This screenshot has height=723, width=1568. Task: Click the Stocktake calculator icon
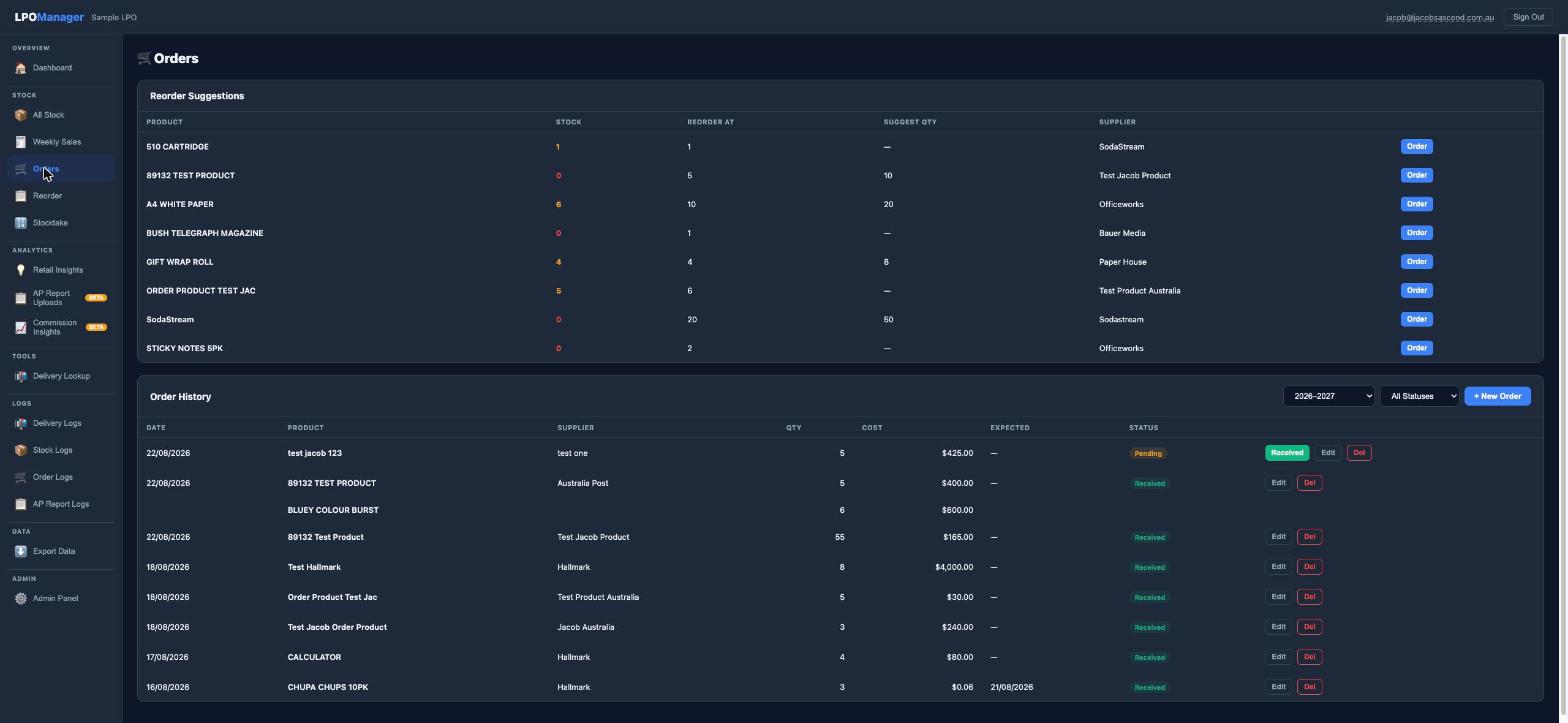pyautogui.click(x=21, y=223)
